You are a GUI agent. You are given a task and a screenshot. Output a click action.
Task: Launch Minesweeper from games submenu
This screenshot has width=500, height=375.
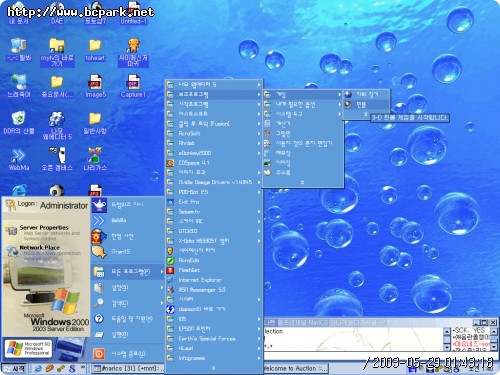tap(366, 95)
